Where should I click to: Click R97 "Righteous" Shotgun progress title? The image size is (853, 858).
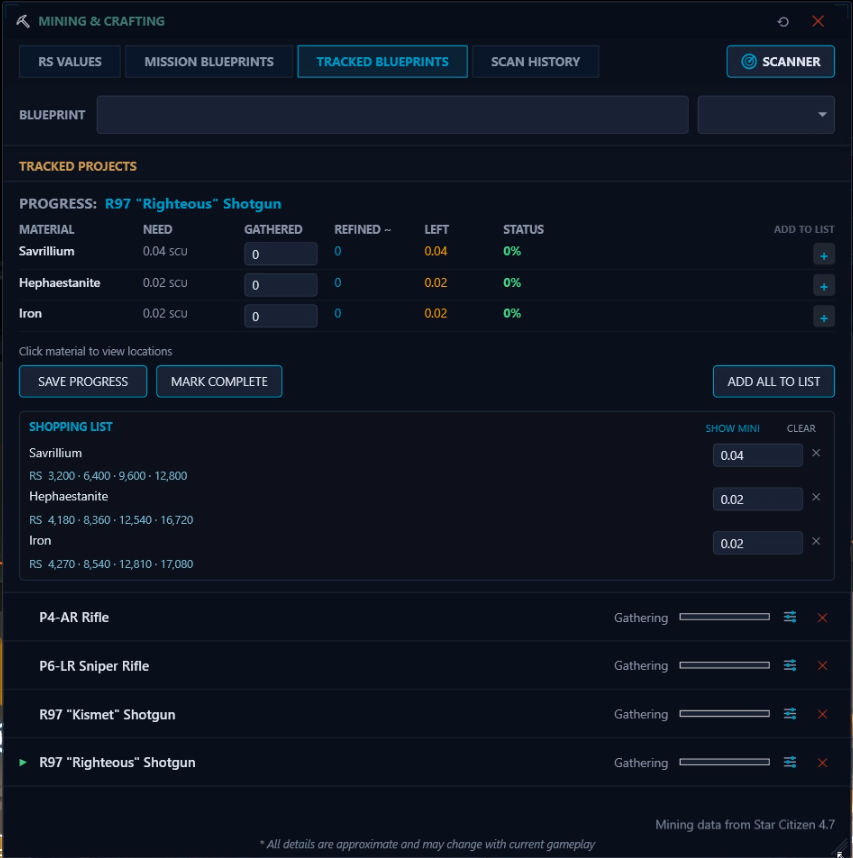click(x=193, y=204)
